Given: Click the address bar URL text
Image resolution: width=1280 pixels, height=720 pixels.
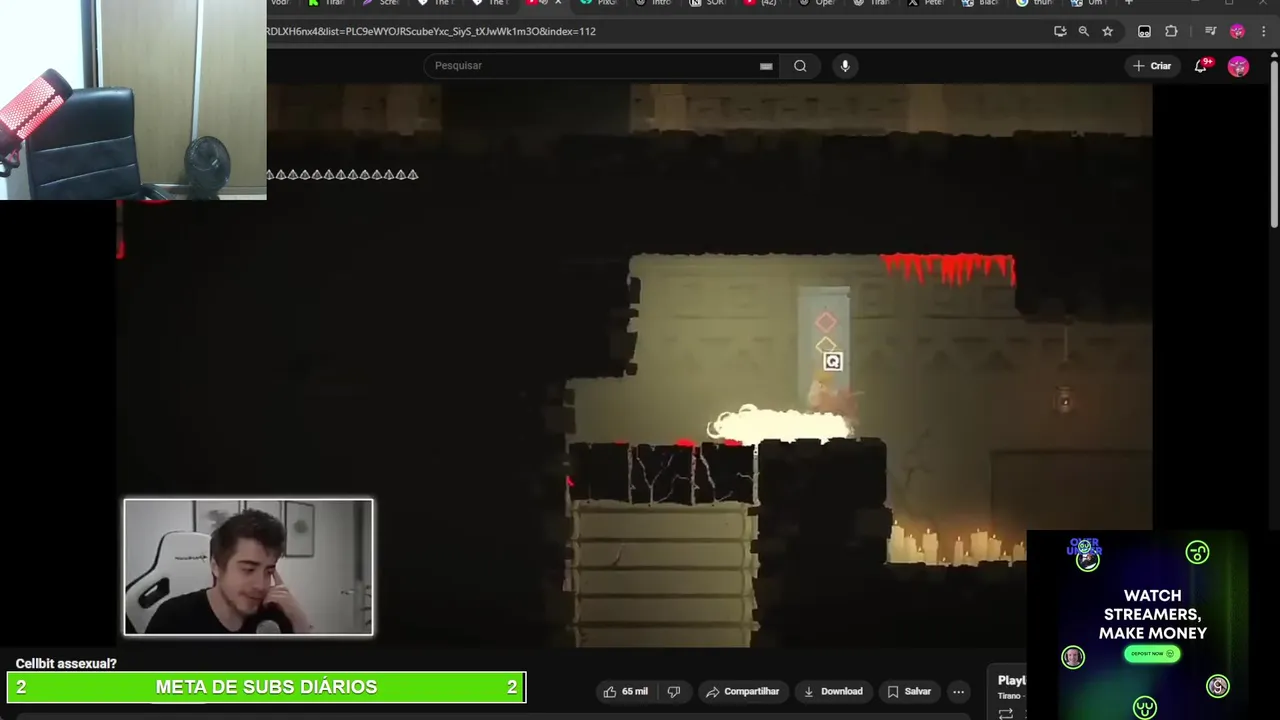Looking at the screenshot, I should pos(431,31).
